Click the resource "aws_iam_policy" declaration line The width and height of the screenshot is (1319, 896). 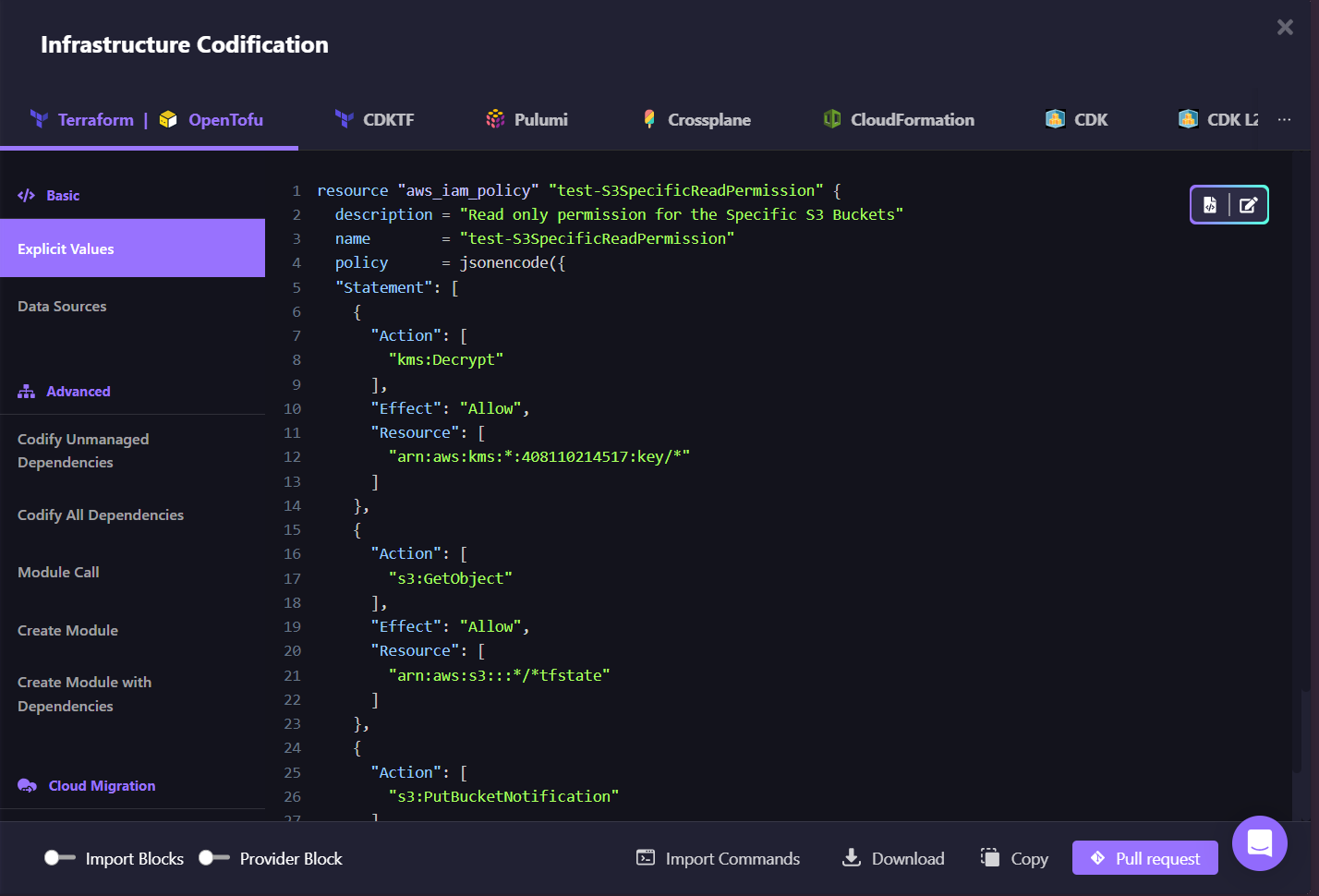(579, 190)
